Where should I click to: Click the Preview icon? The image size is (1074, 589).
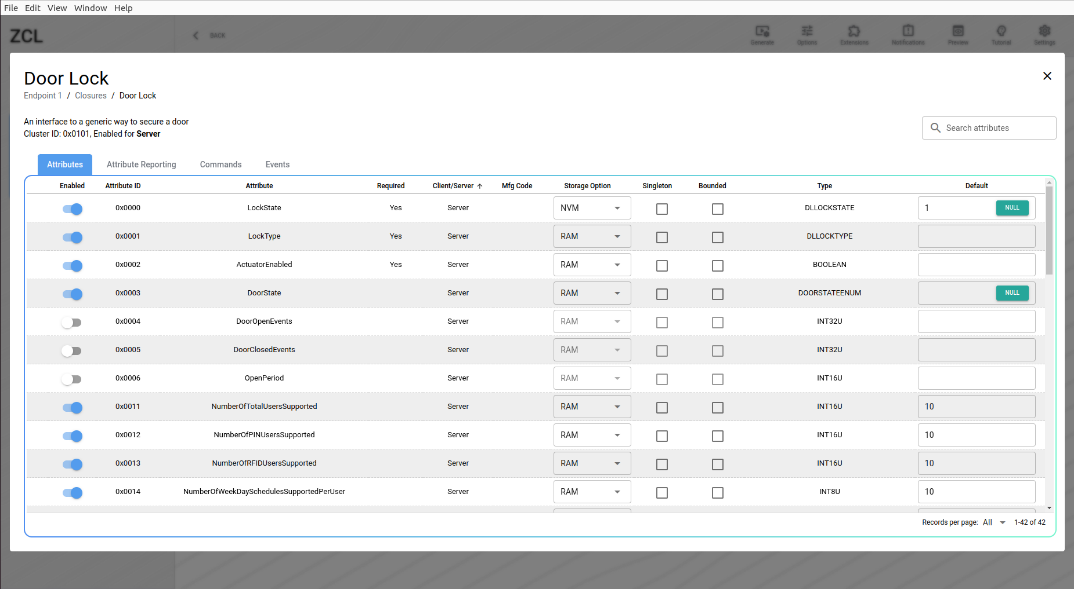point(958,32)
